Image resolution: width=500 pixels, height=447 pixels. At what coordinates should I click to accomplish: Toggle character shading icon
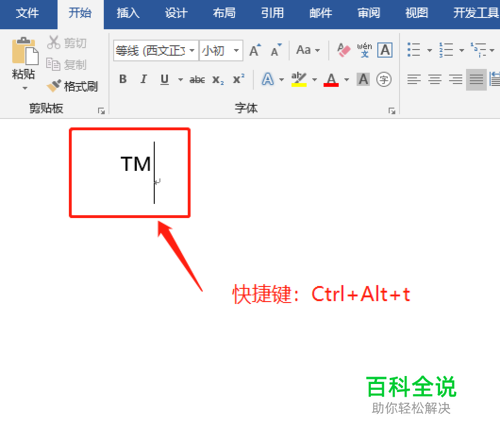tap(363, 79)
